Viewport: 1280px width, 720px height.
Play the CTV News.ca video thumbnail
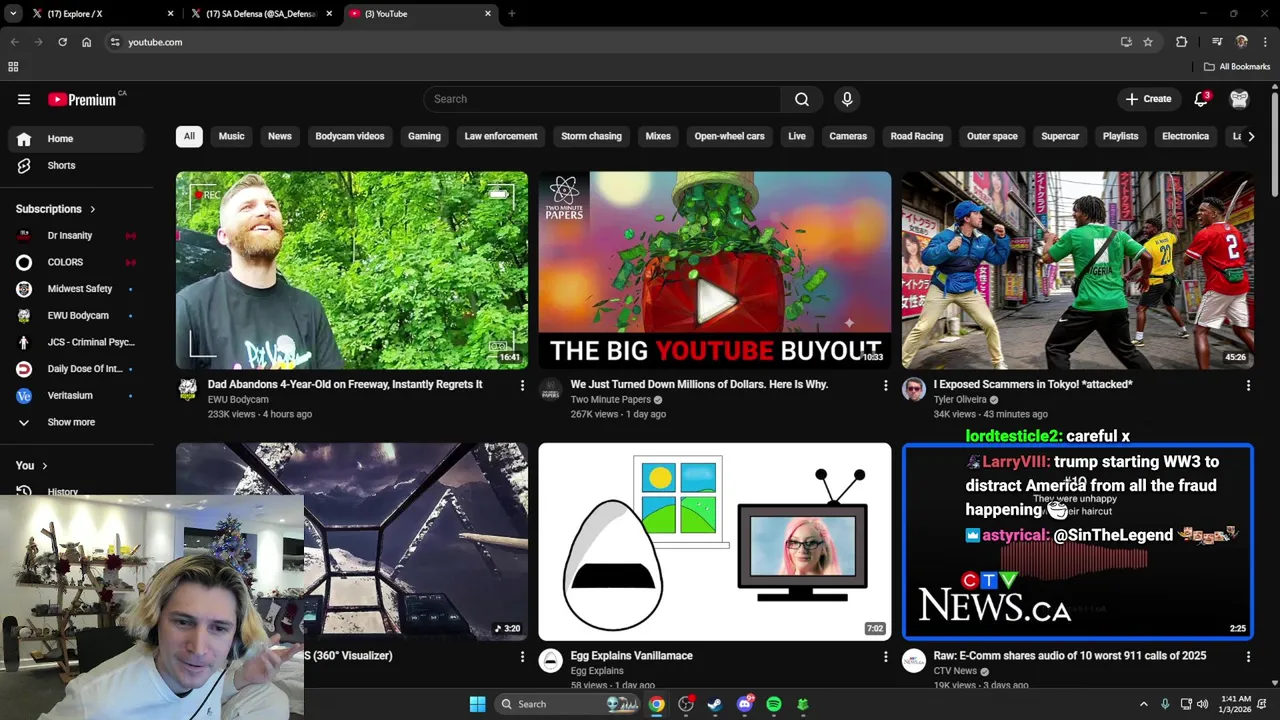click(1077, 541)
